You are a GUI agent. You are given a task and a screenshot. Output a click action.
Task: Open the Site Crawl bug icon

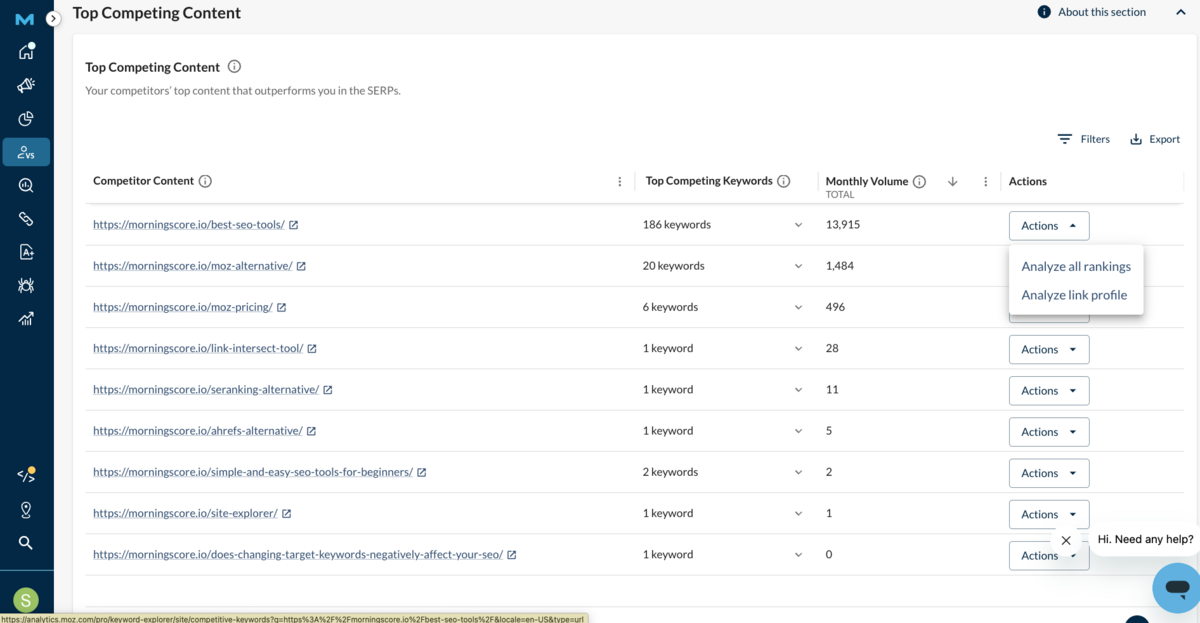click(x=26, y=286)
